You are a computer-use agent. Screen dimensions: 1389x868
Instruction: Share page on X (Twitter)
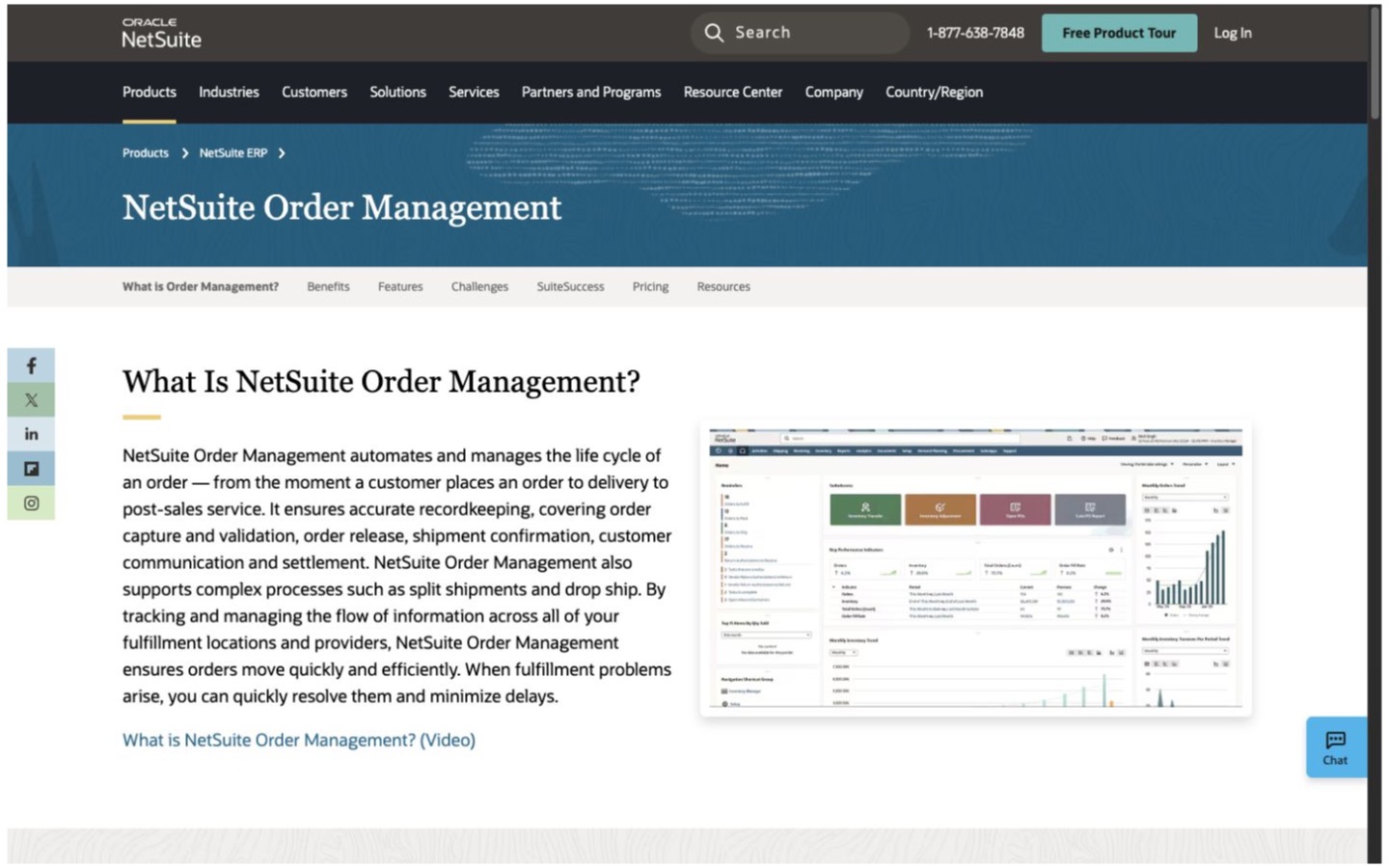click(31, 399)
